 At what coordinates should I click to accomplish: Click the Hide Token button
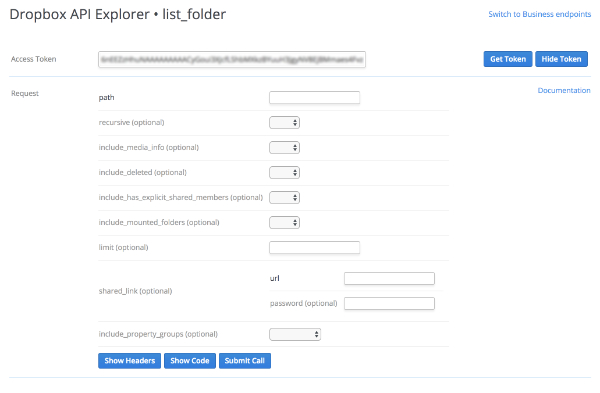point(561,59)
